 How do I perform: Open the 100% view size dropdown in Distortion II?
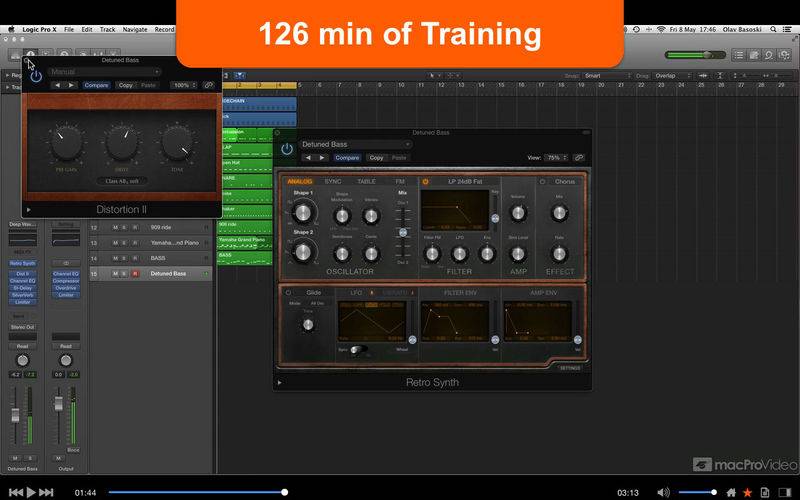pos(184,85)
